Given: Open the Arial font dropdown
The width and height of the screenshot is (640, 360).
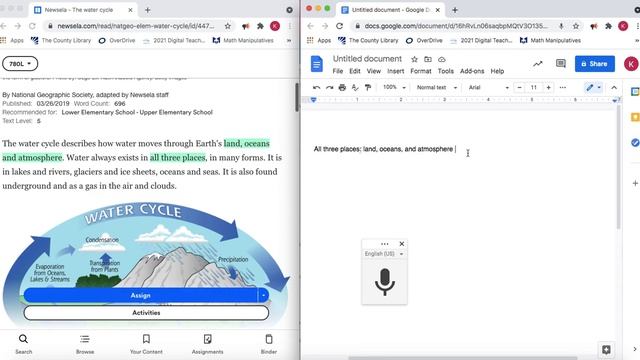Looking at the screenshot, I should (488, 87).
